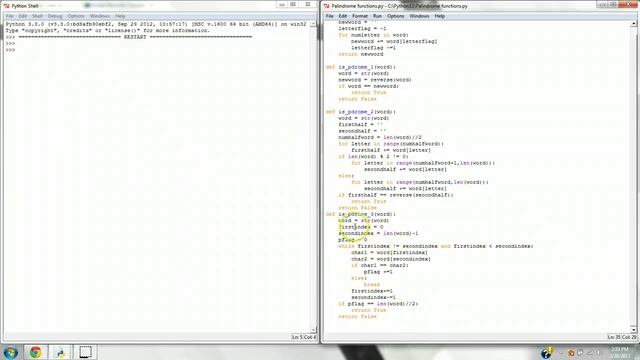Viewport: 640px width, 360px height.
Task: Click the 'numhalfword = len(word)//2' line
Action: click(x=380, y=138)
